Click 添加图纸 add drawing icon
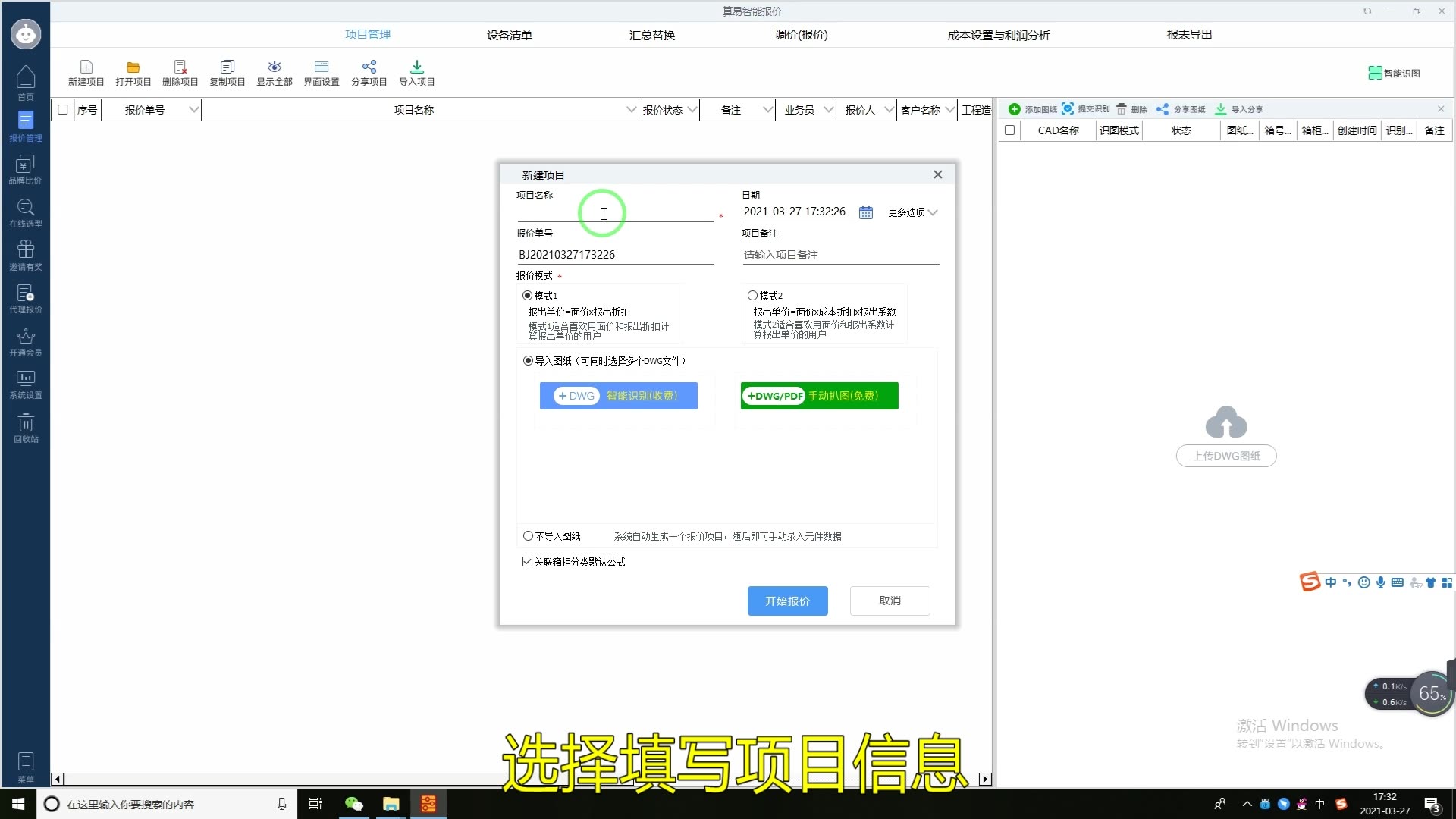Viewport: 1456px width, 819px height. pyautogui.click(x=1031, y=109)
